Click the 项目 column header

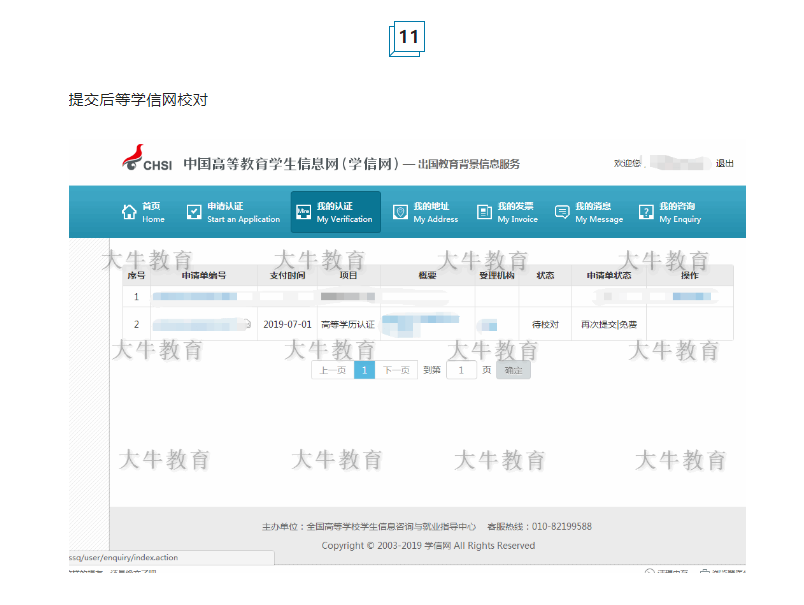click(x=348, y=275)
